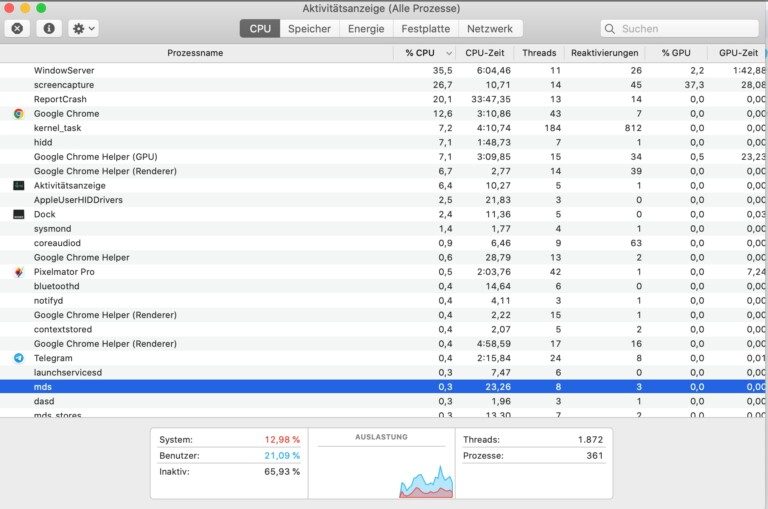Screen dimensions: 768x509
Task: Open the Energie tab
Action: pyautogui.click(x=366, y=29)
